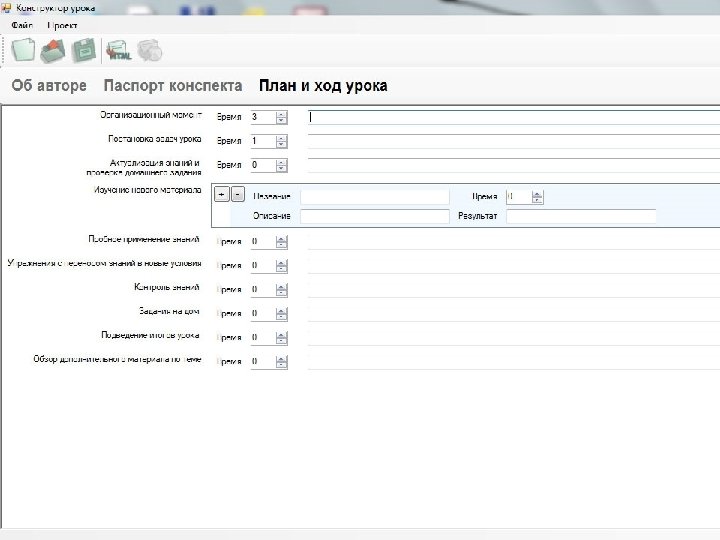Switch to the Об авторе tab
The height and width of the screenshot is (540, 720).
click(49, 85)
